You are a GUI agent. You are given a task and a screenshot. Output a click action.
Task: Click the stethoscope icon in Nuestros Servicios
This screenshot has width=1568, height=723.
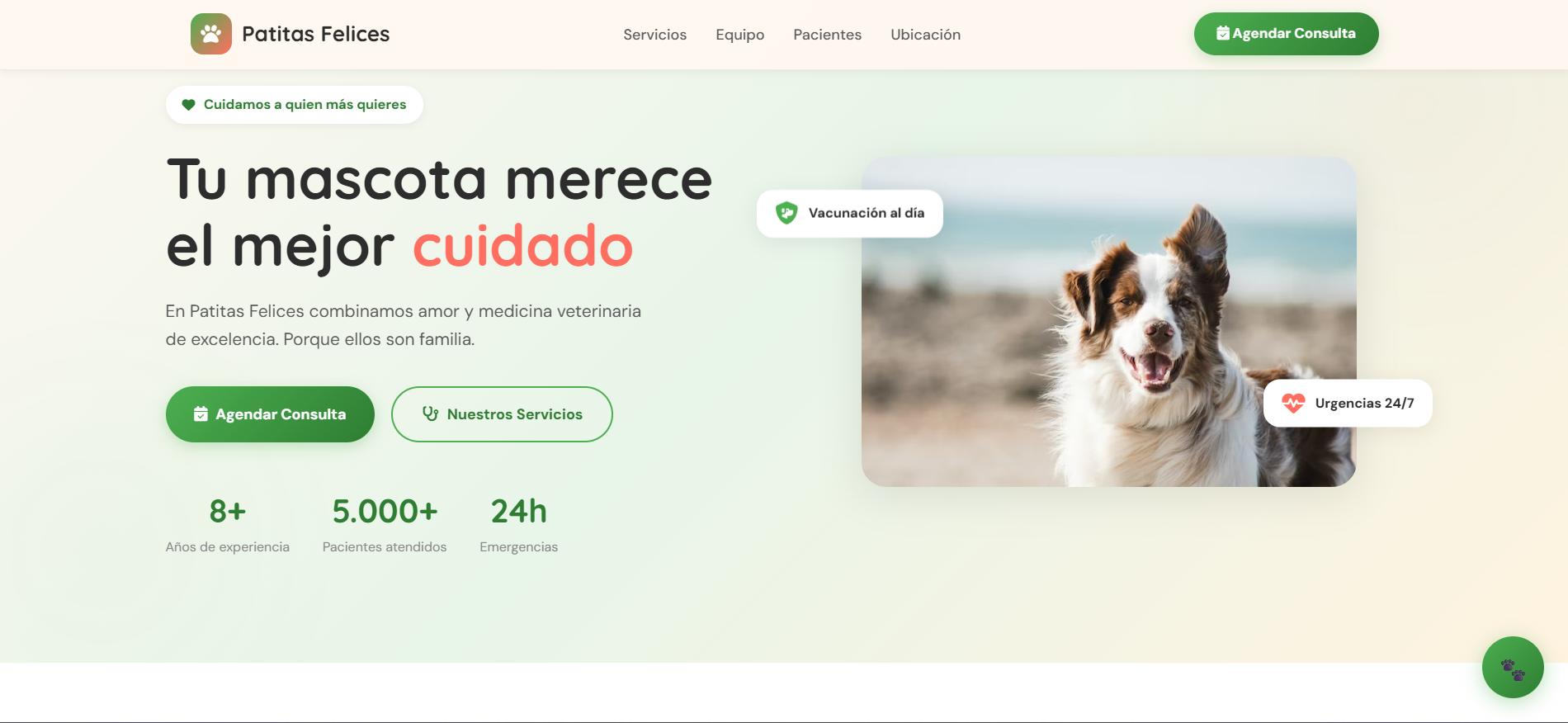[430, 414]
